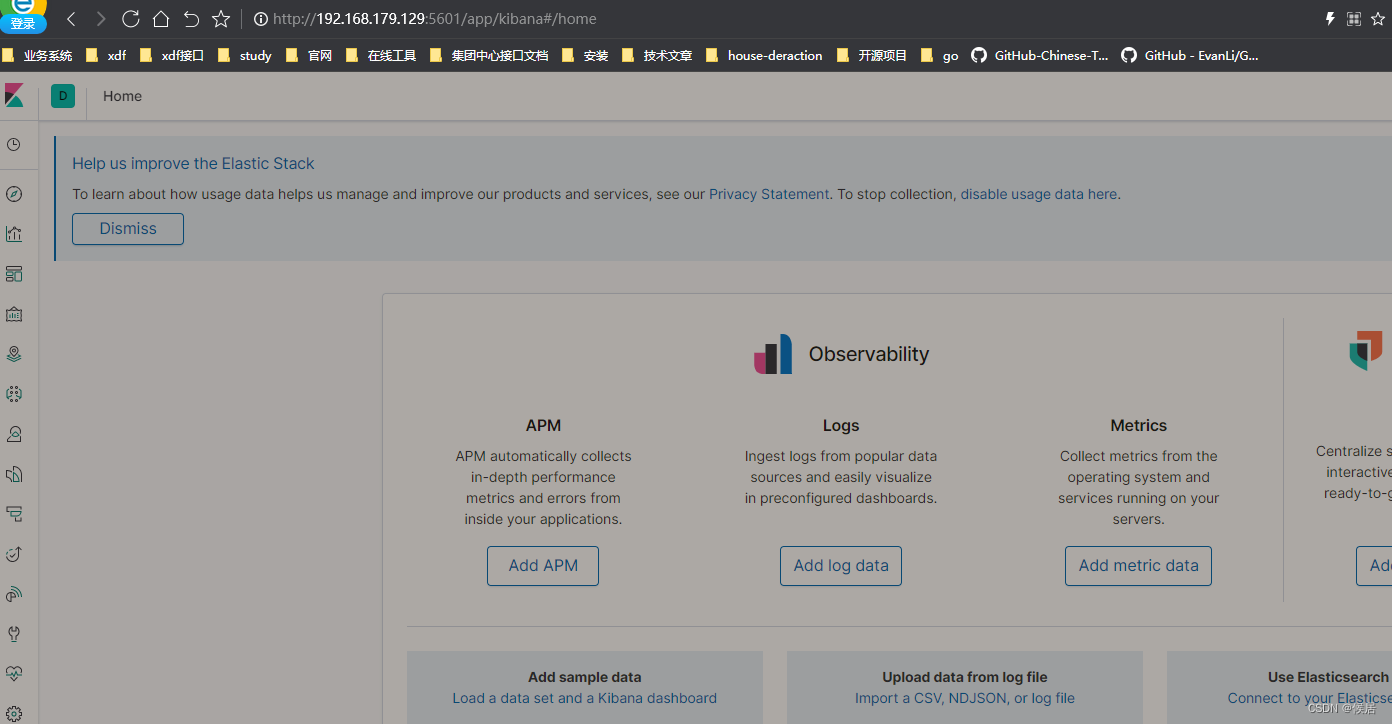Open Canvas icon in sidebar
This screenshot has width=1392, height=724.
click(x=14, y=314)
